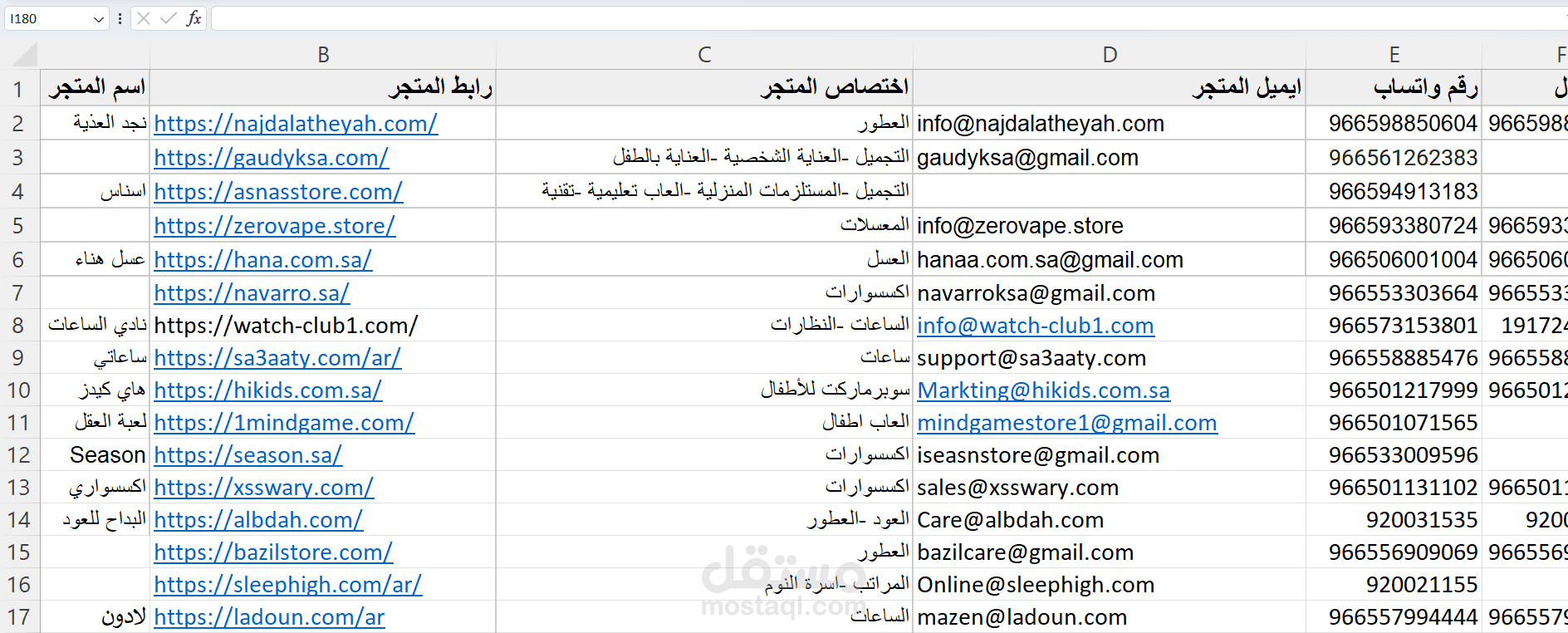Viewport: 1568px width, 633px height.
Task: Select the cell sales@xsswary.com
Action: (x=1110, y=488)
